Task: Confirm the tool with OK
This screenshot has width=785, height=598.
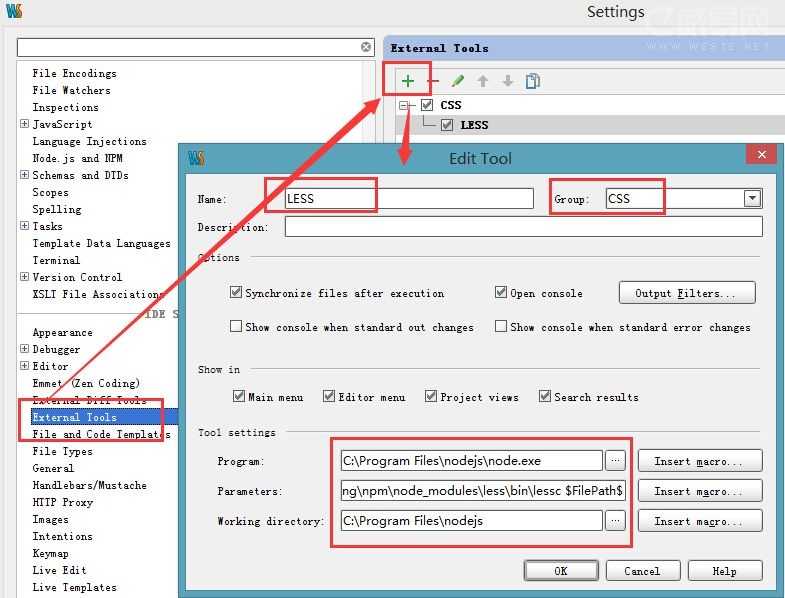Action: (x=561, y=571)
